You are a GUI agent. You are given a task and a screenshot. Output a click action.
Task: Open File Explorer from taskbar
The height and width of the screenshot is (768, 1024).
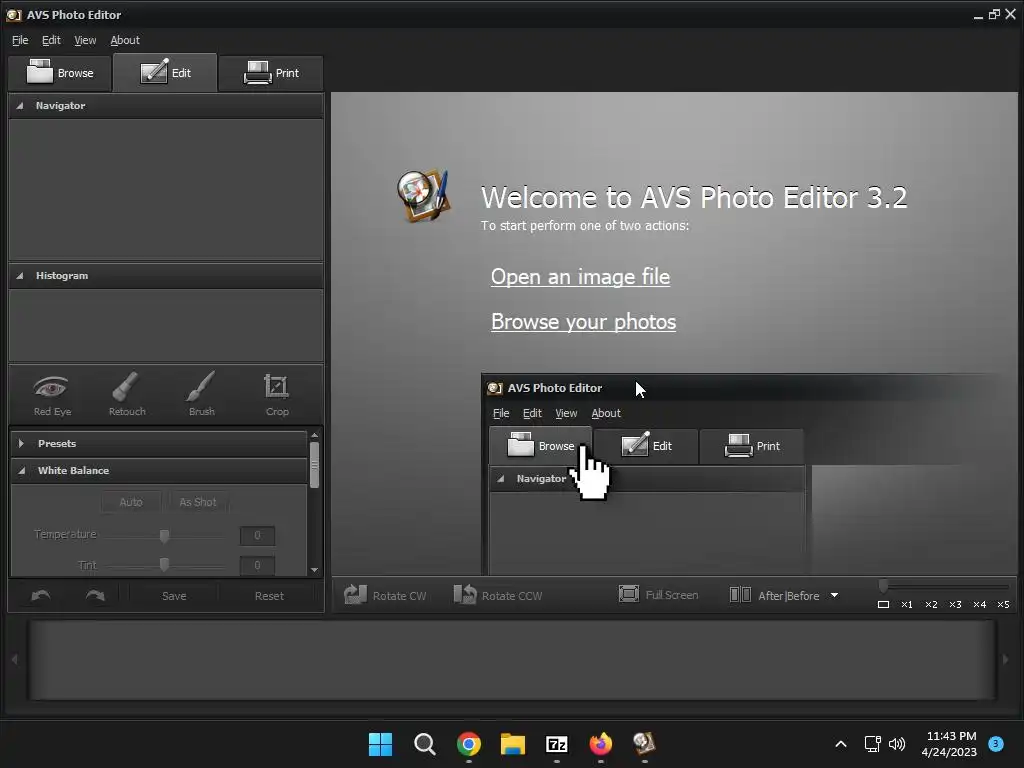tap(513, 744)
